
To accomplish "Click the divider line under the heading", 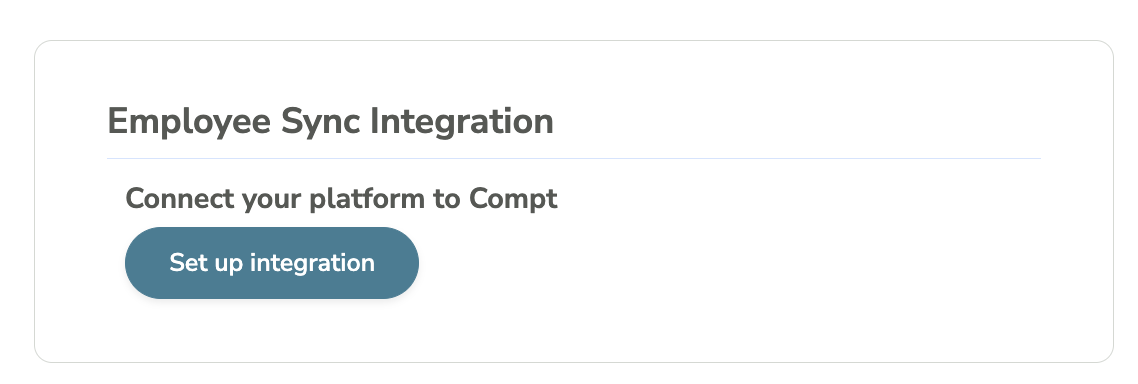I will (x=573, y=158).
